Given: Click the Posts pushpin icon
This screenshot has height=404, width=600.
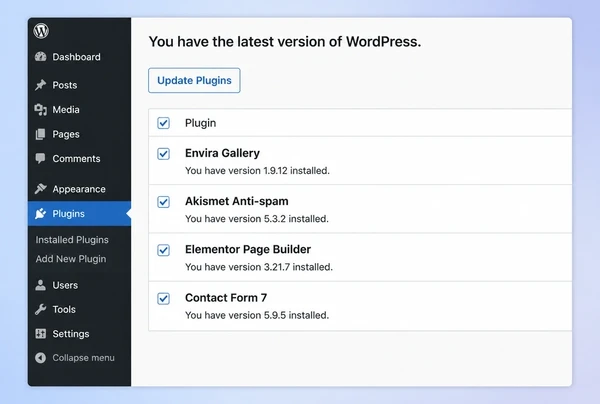Looking at the screenshot, I should pyautogui.click(x=41, y=85).
